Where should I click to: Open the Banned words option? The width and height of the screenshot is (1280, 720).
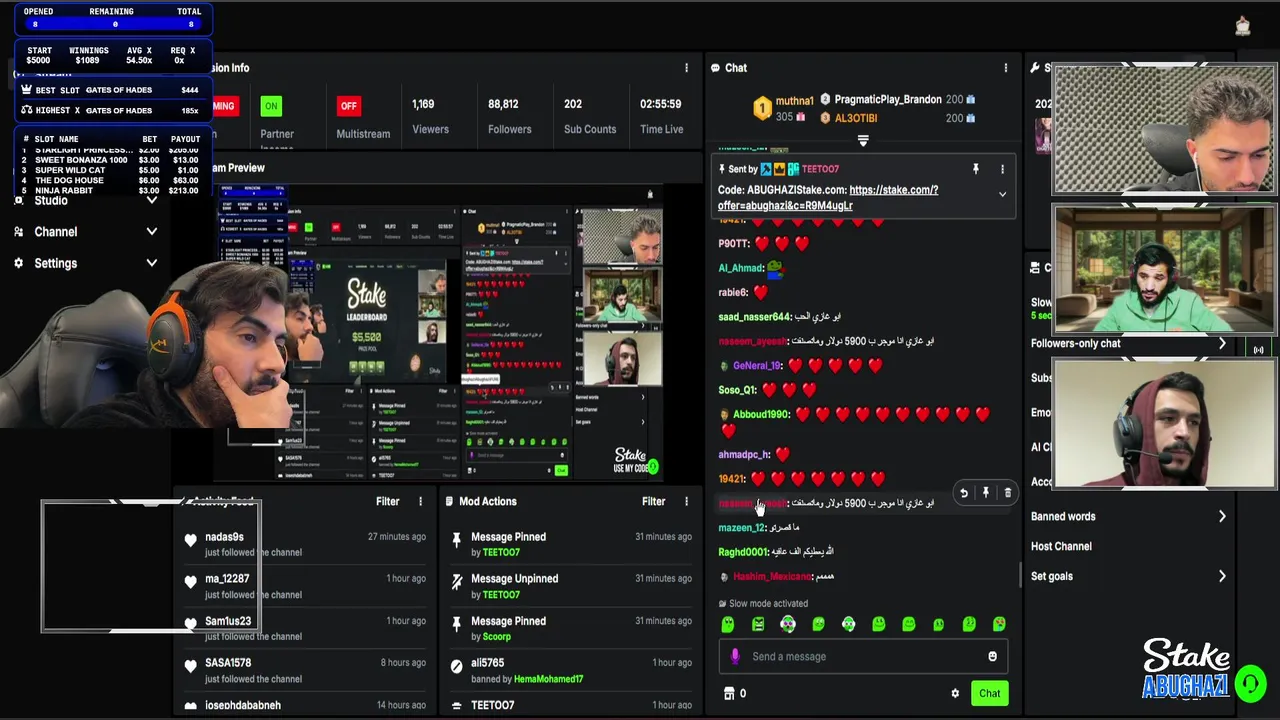click(1063, 517)
